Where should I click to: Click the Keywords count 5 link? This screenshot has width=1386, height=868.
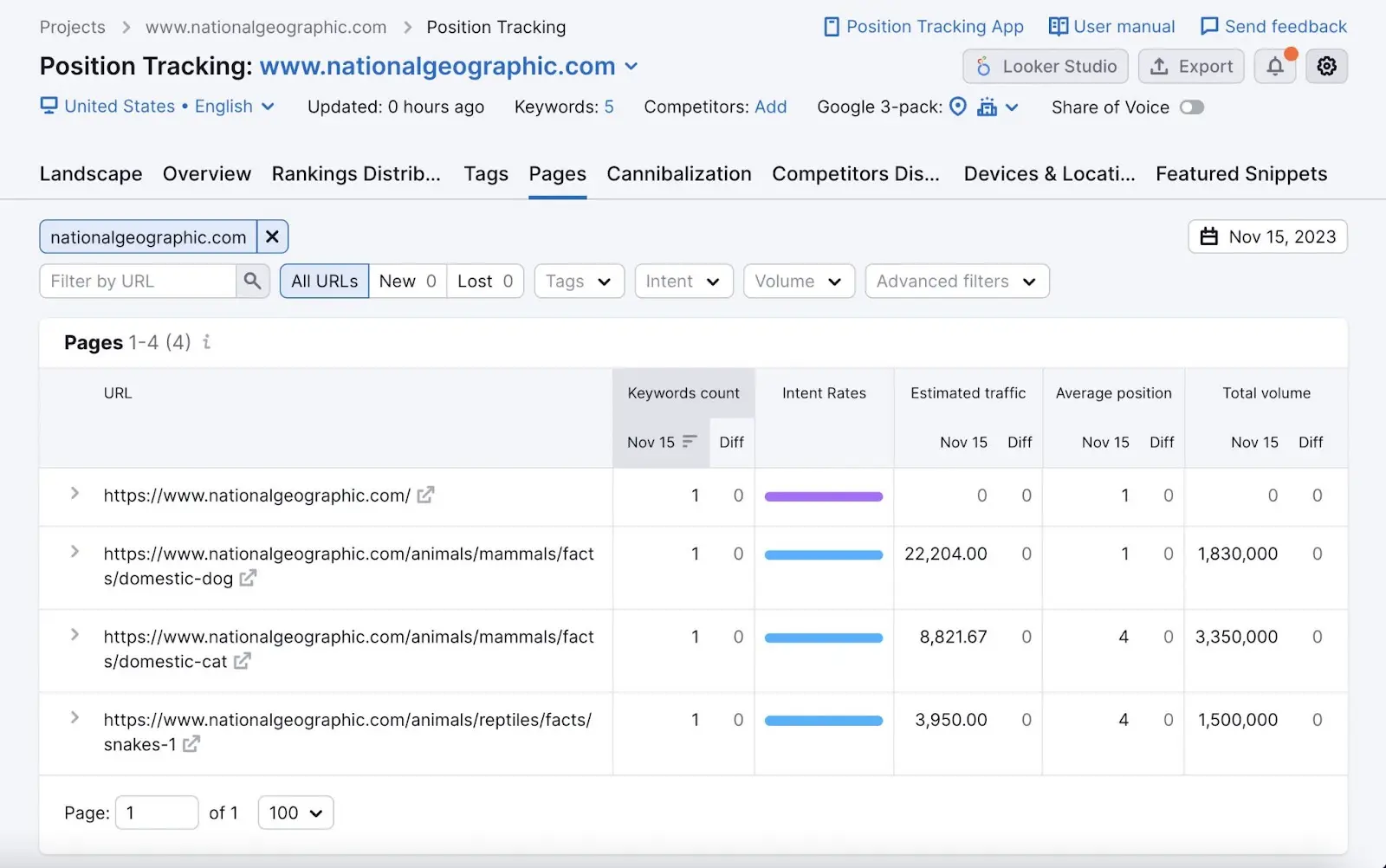(x=609, y=107)
